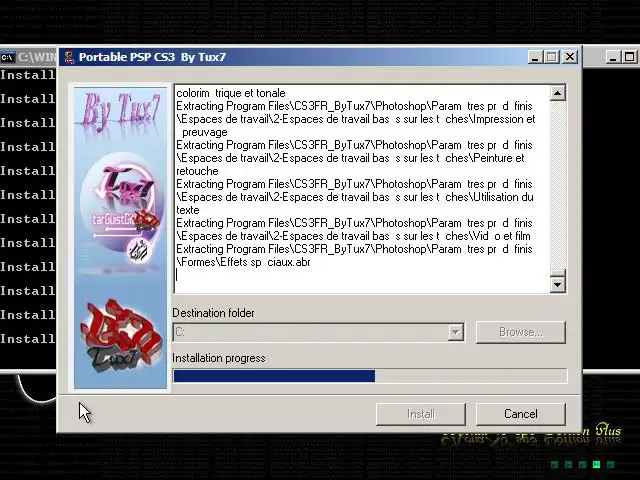Click the 'Installation progress' label
Viewport: 640px width, 480px height.
click(219, 358)
